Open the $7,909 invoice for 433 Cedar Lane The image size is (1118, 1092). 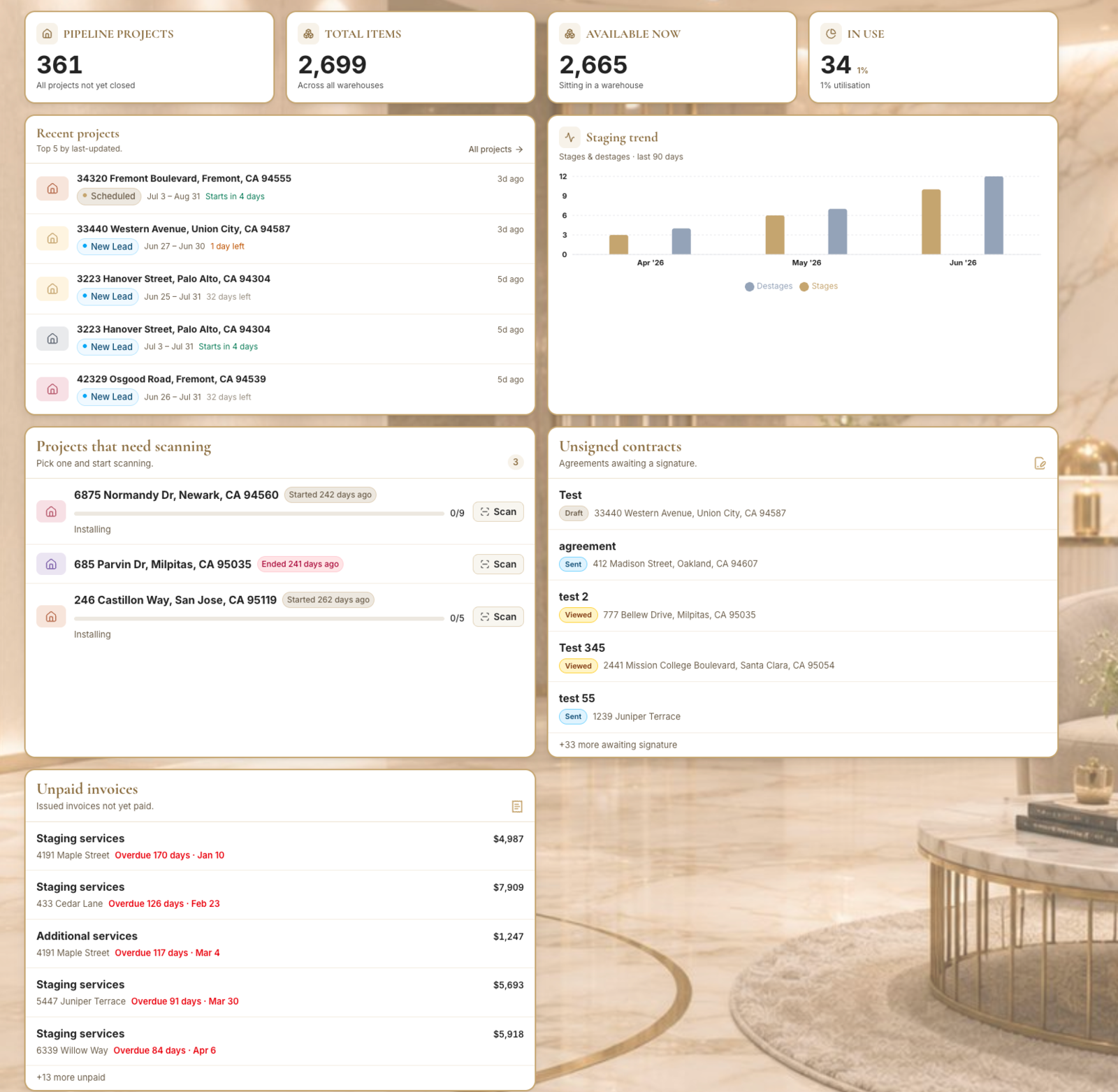coord(280,895)
